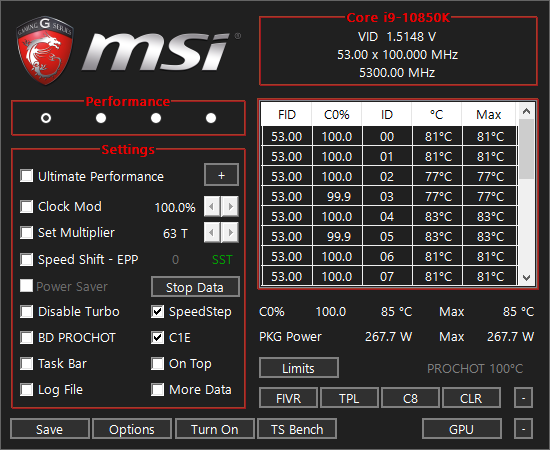Select the third Performance profile radio button
Screen dimensions: 550x450
coord(156,118)
